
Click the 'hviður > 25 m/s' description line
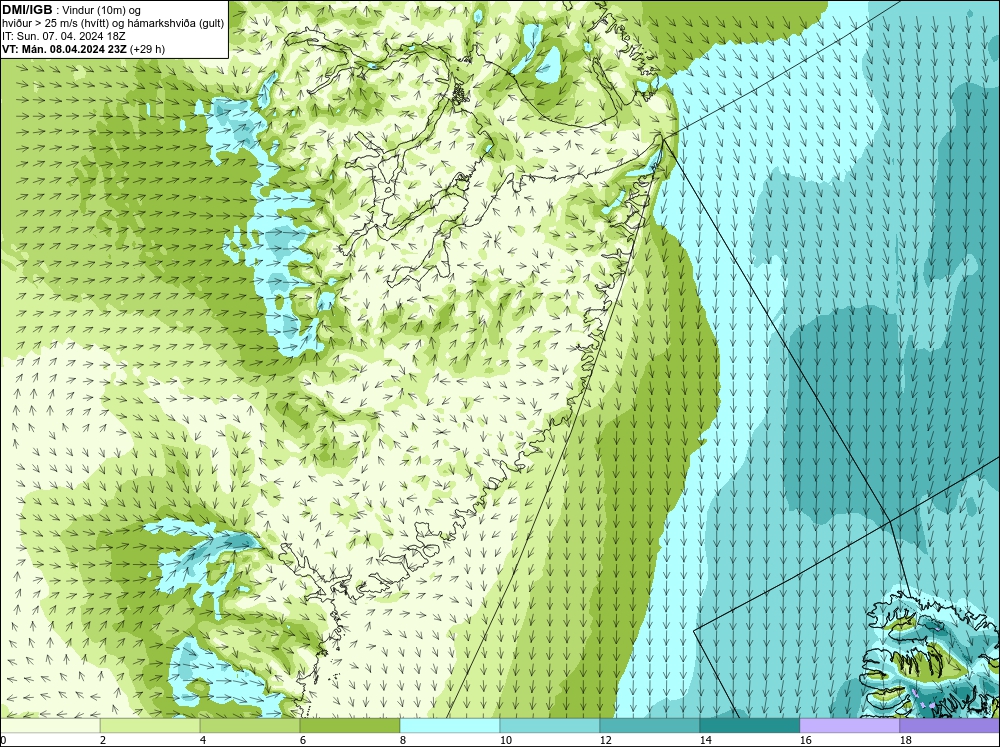coord(113,24)
